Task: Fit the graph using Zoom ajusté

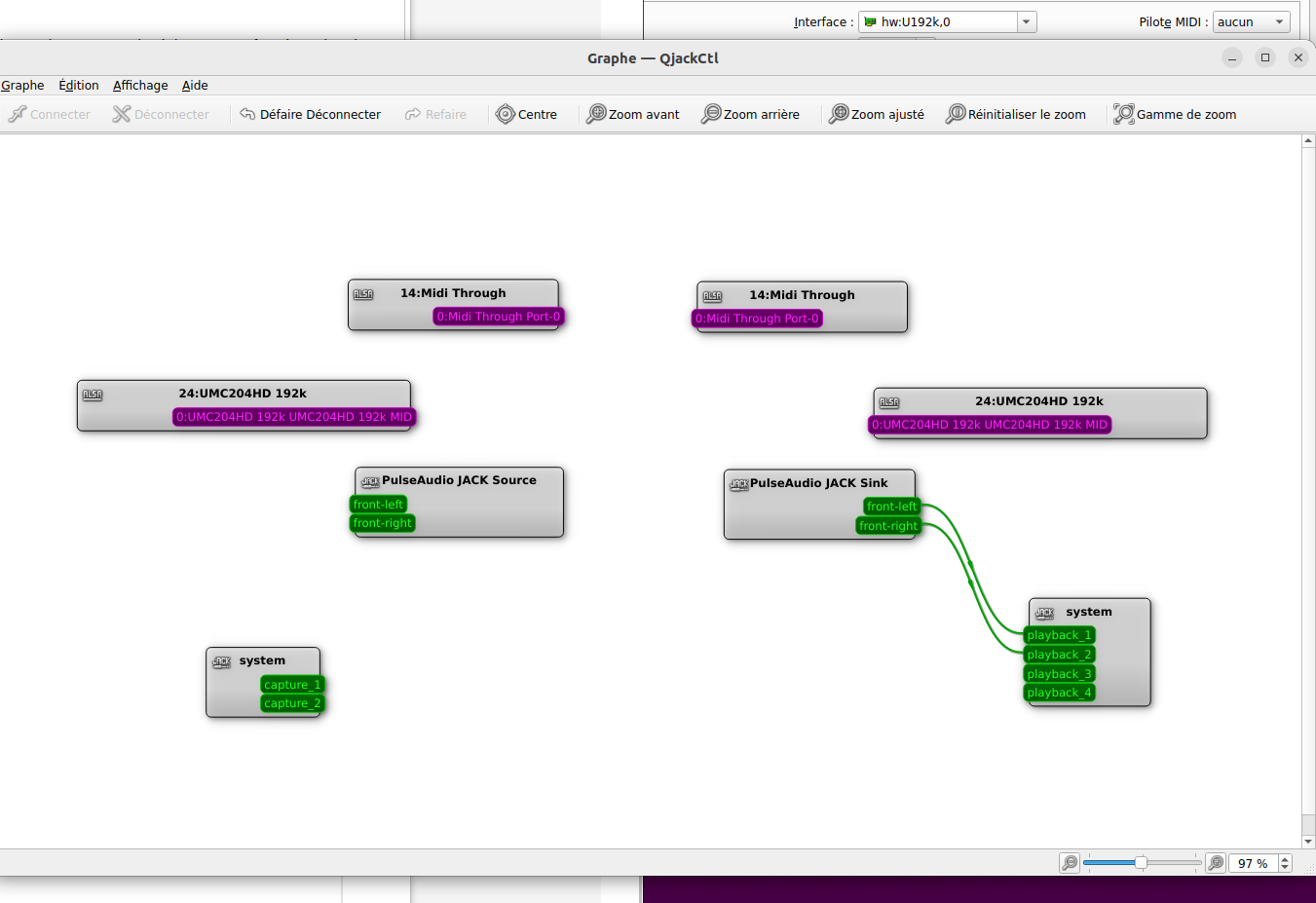Action: (x=876, y=114)
